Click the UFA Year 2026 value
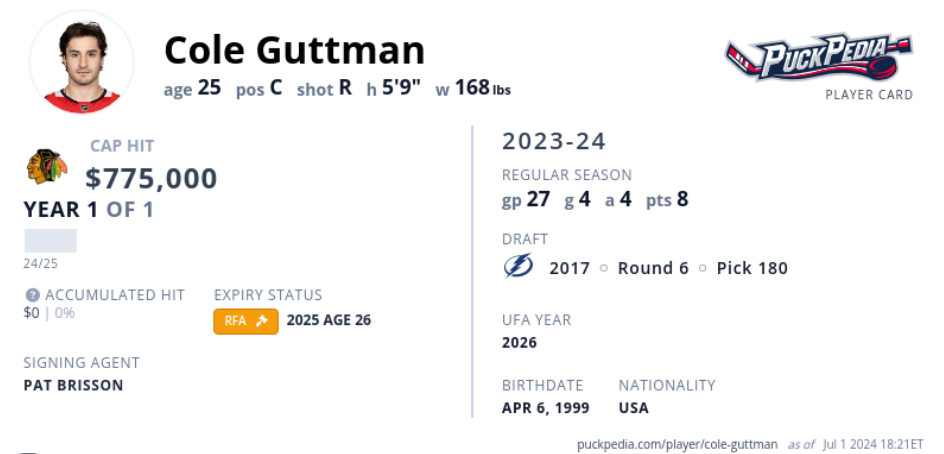 519,343
